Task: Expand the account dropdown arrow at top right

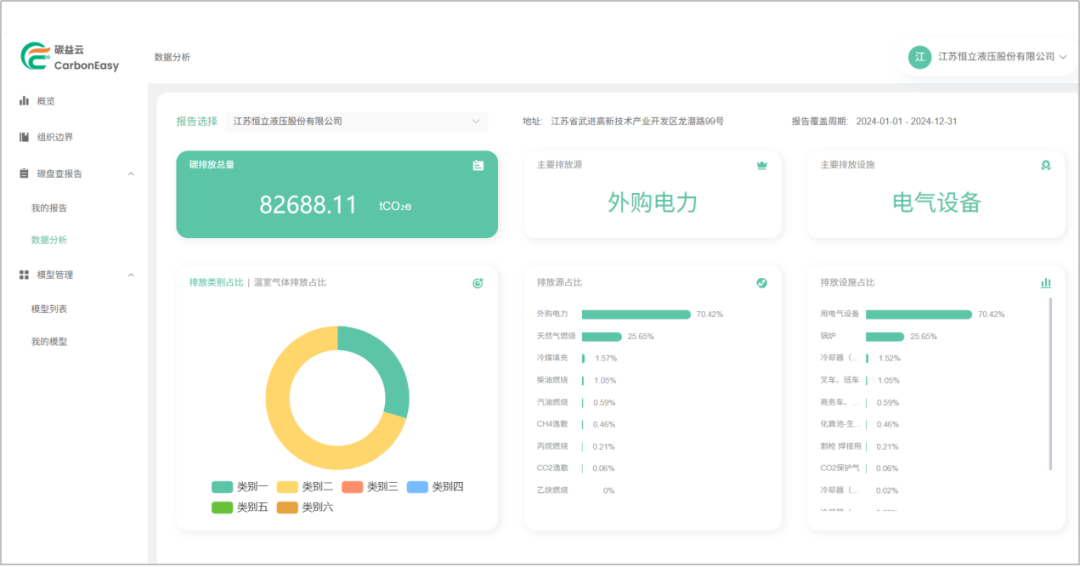Action: pyautogui.click(x=1063, y=57)
